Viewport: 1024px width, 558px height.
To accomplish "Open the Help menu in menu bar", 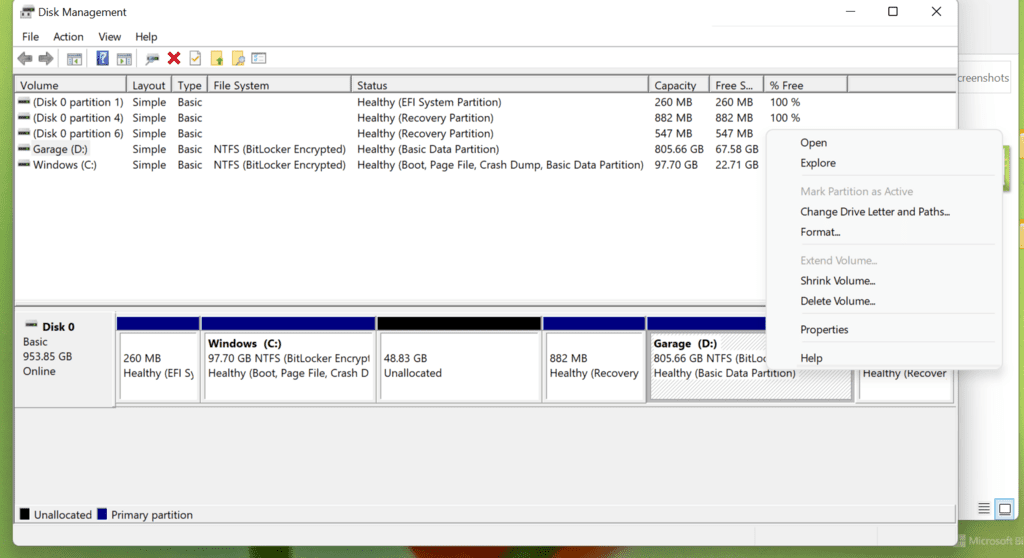I will pyautogui.click(x=146, y=37).
